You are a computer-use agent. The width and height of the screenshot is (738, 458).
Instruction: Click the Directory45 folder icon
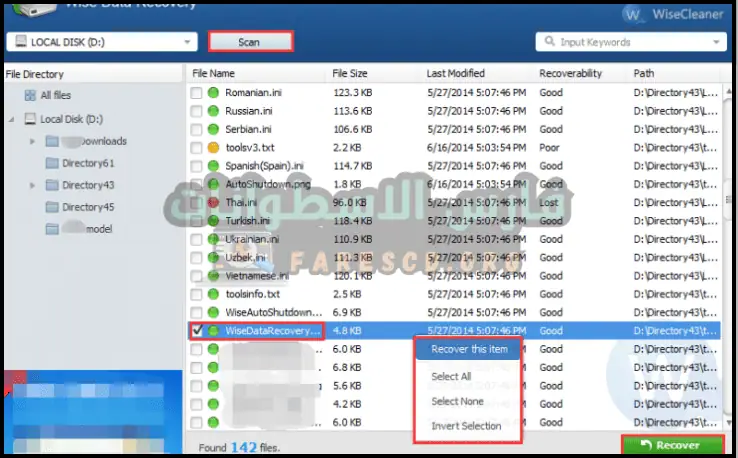click(52, 207)
